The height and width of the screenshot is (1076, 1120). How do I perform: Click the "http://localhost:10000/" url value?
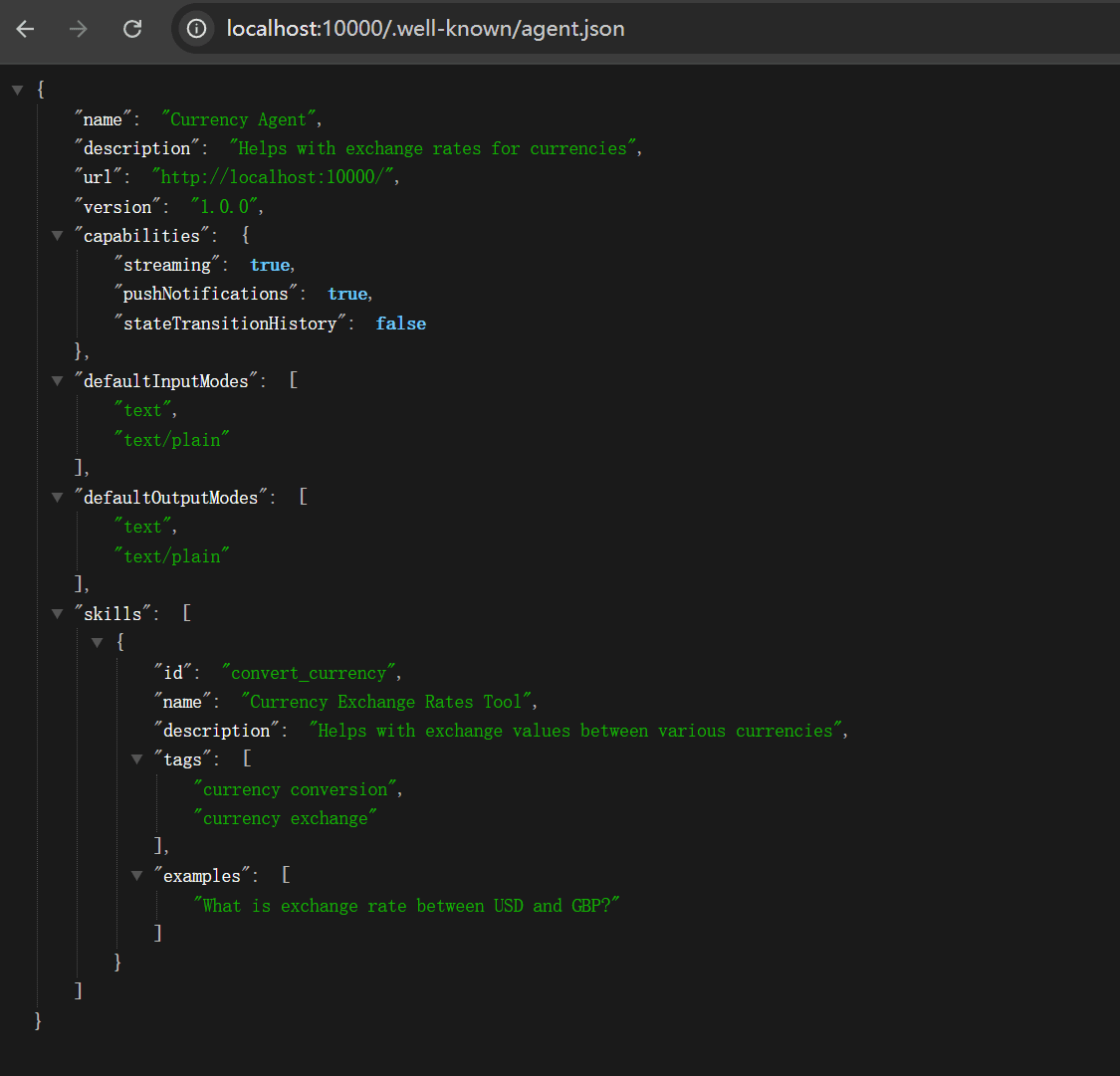pos(272,177)
